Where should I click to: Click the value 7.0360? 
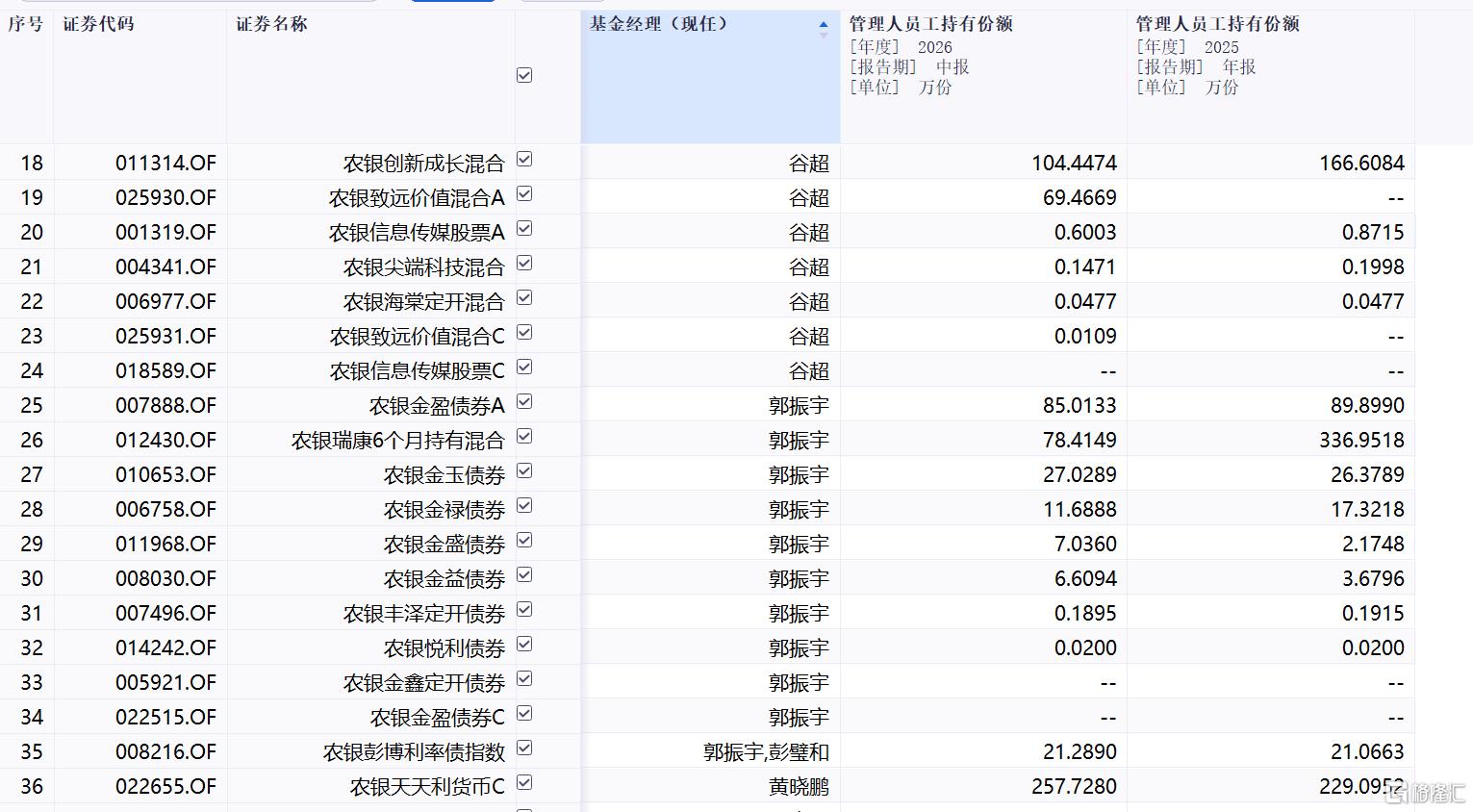click(1085, 545)
